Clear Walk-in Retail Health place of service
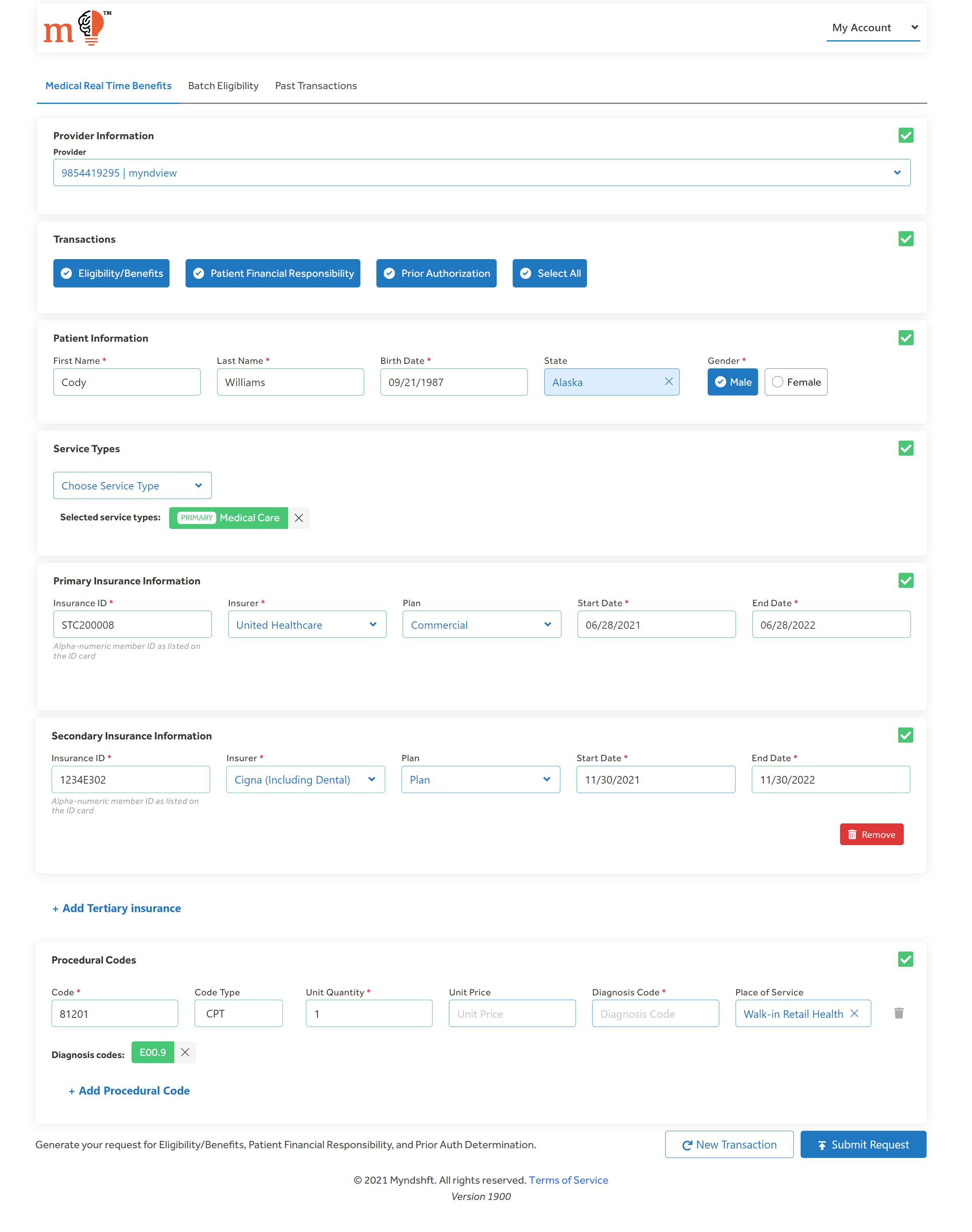The width and height of the screenshot is (972, 1232). tap(854, 1014)
